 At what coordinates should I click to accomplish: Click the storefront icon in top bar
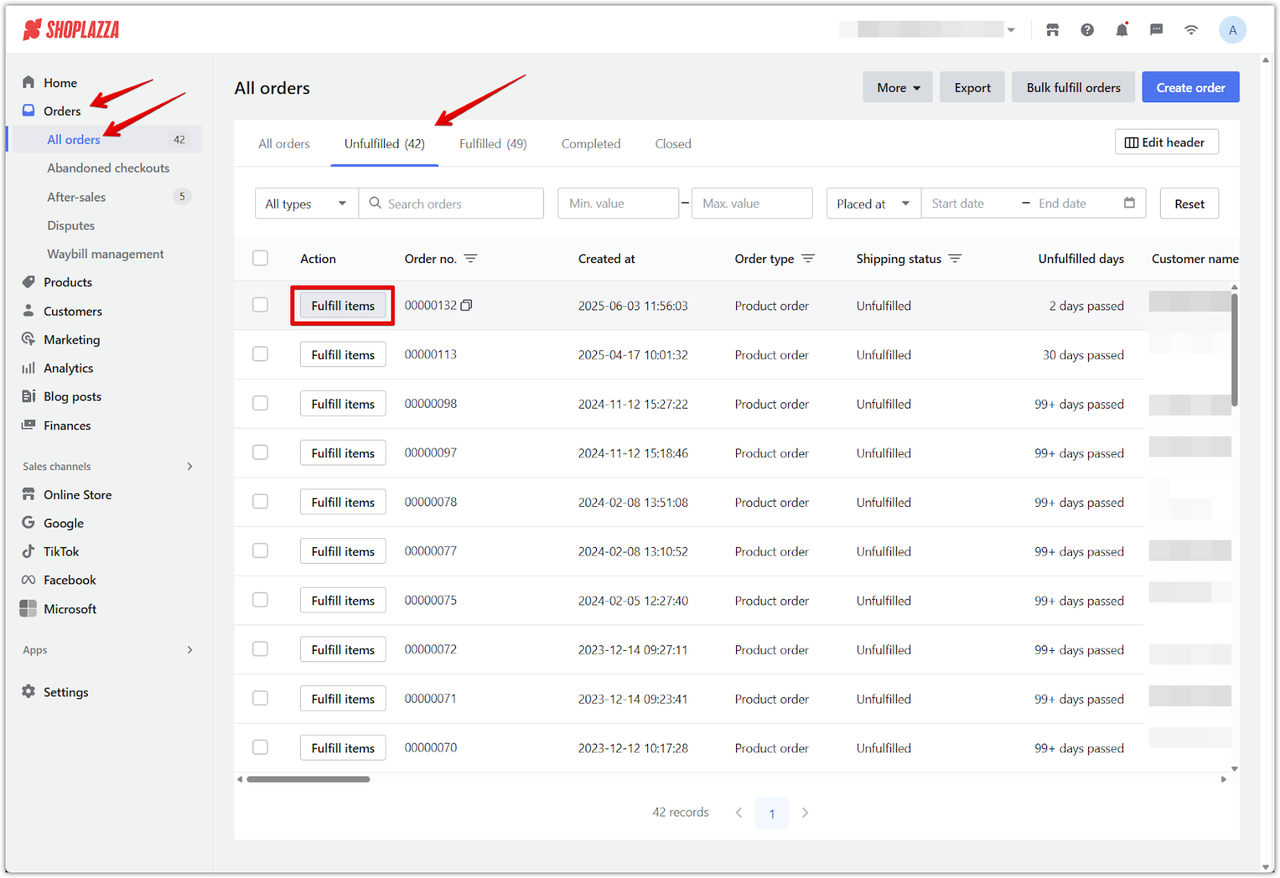pos(1052,30)
